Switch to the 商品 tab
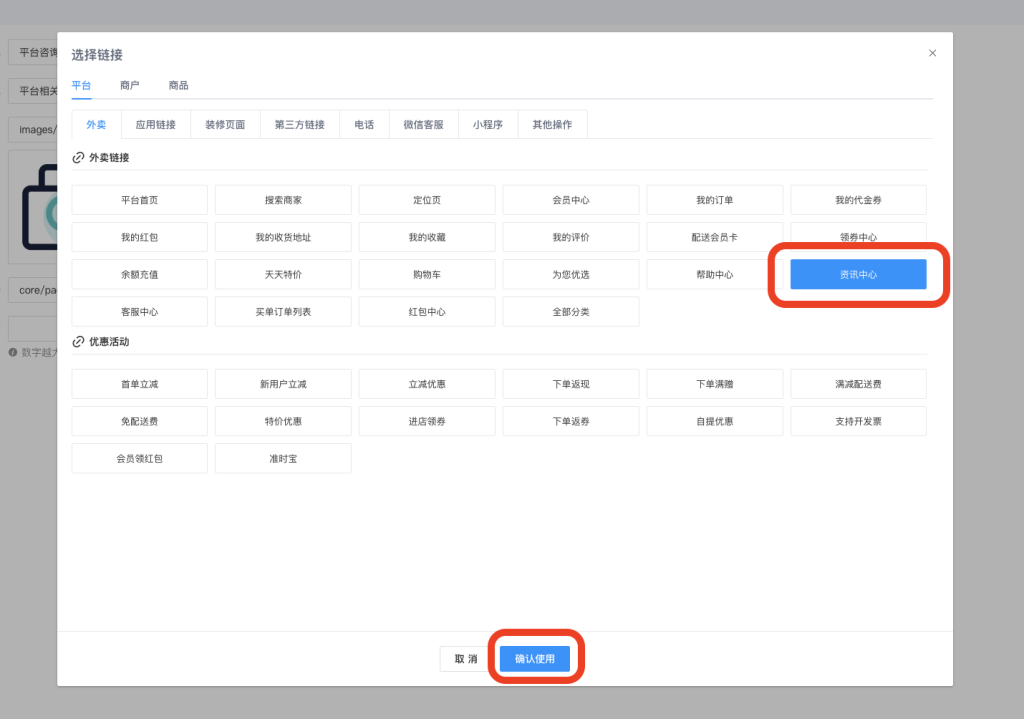The width and height of the screenshot is (1024, 719). [x=178, y=86]
